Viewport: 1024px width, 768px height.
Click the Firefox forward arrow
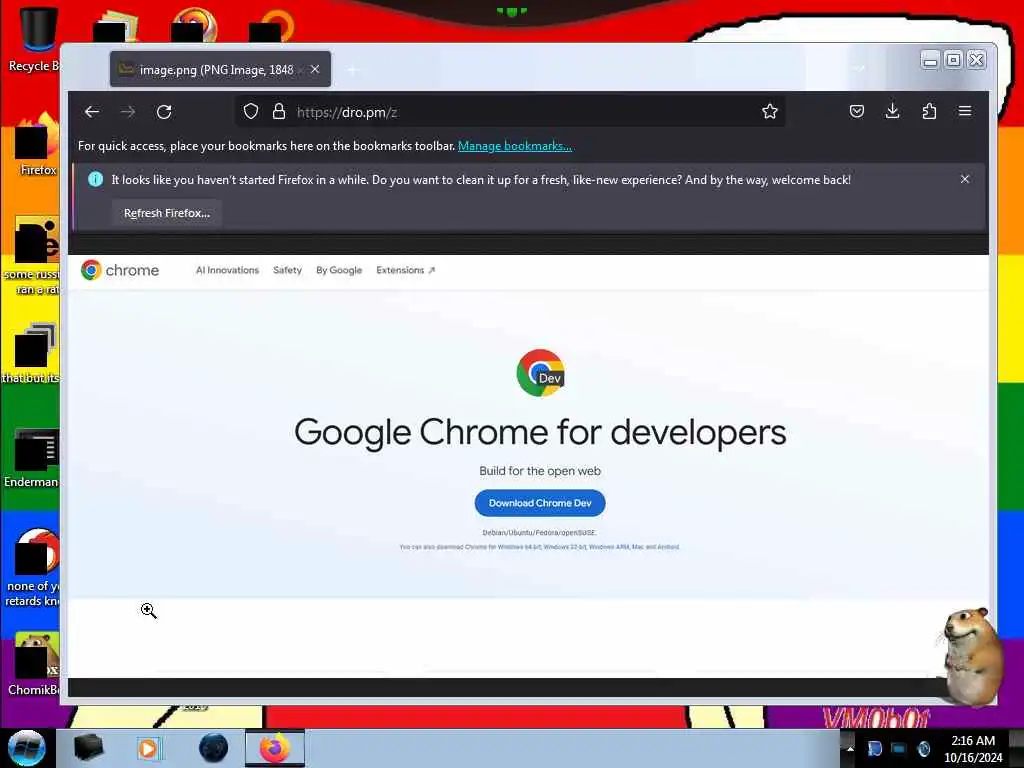coord(128,112)
